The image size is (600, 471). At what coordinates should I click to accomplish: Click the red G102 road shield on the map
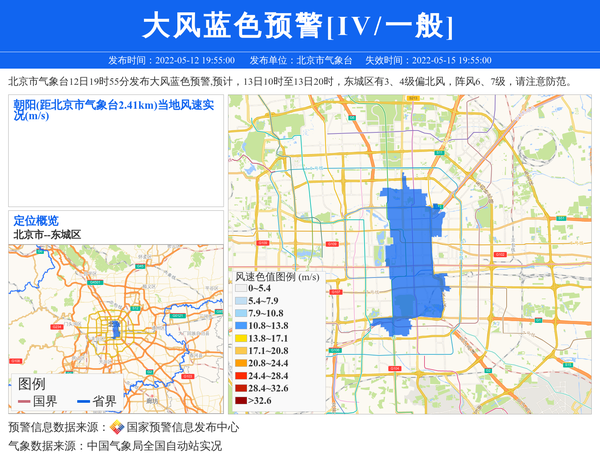[500, 254]
